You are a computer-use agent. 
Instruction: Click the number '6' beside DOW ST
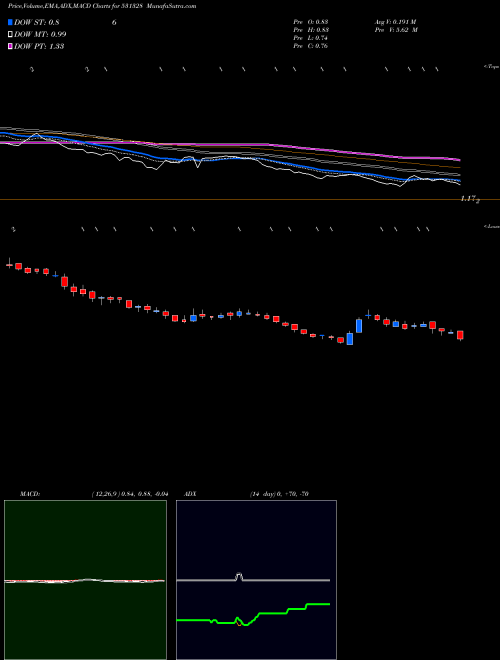tap(114, 22)
